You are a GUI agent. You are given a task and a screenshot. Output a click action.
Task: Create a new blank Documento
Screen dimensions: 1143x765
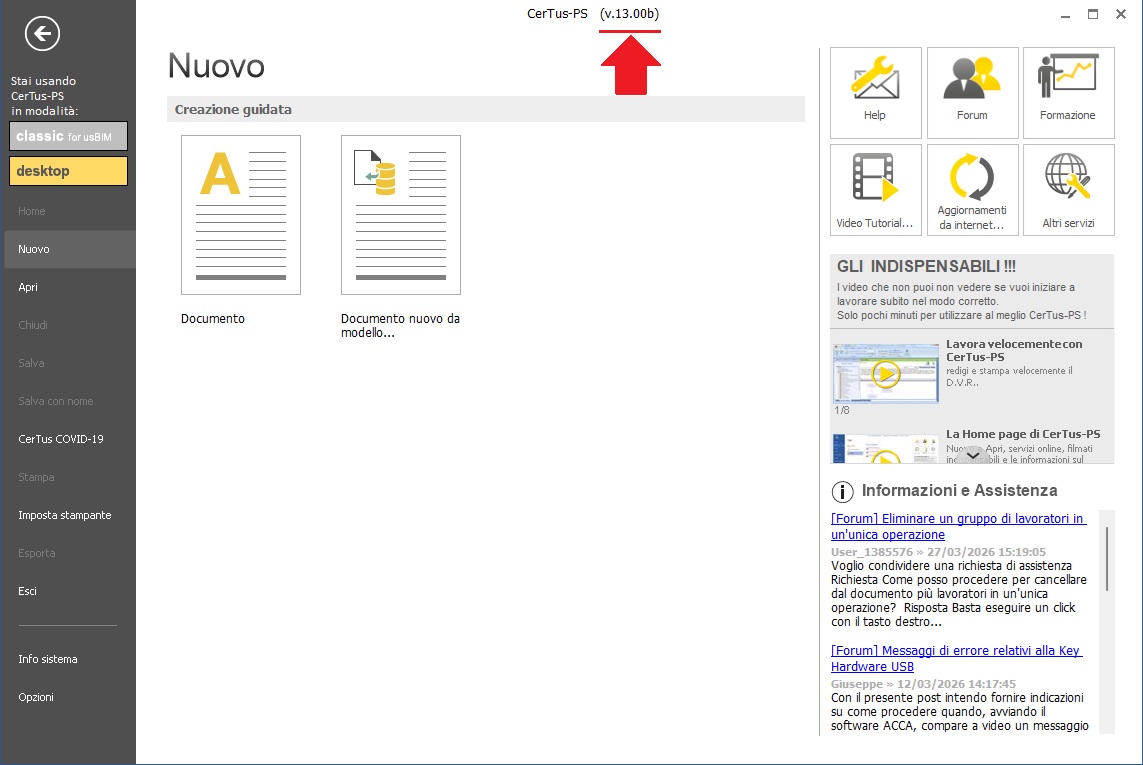point(240,215)
